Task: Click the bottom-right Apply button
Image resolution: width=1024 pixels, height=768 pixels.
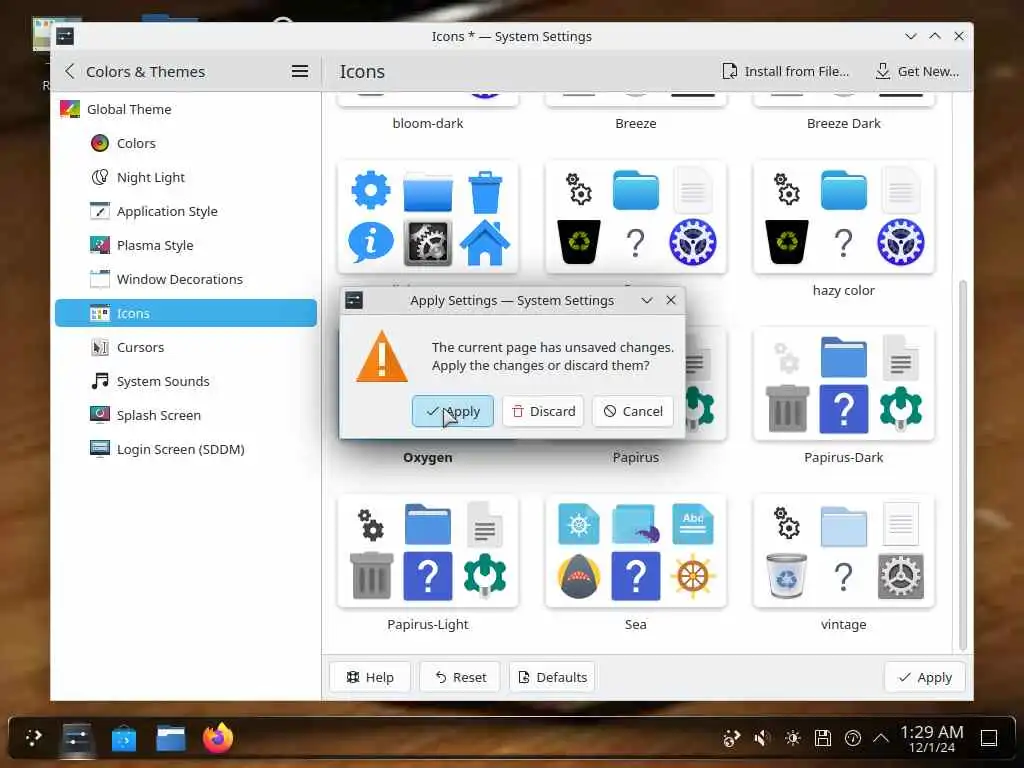Action: 925,677
